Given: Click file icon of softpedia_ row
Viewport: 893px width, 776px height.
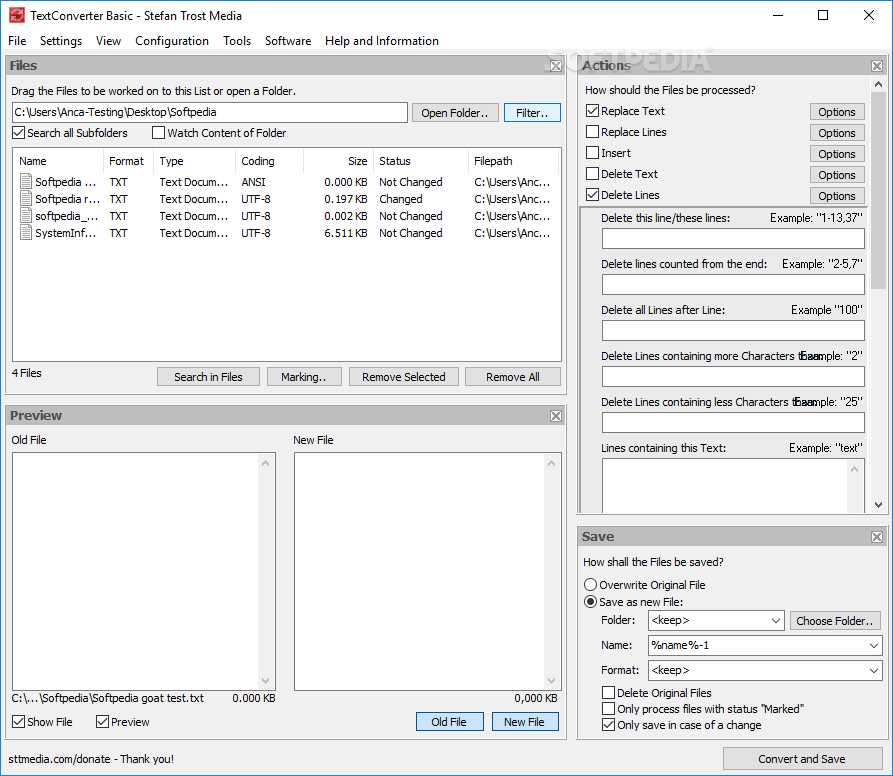Looking at the screenshot, I should point(26,216).
